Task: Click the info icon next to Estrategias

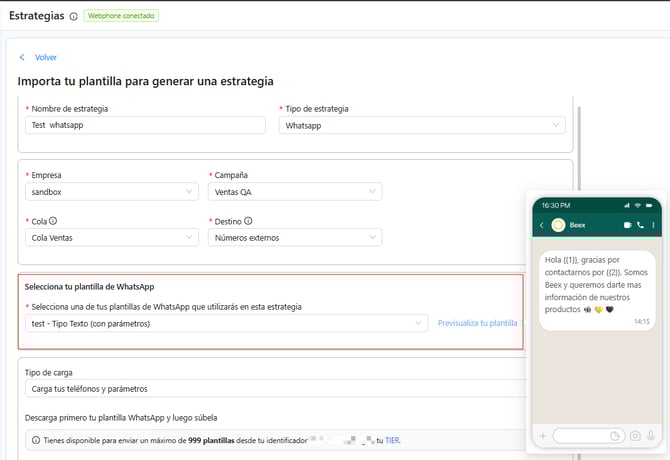Action: click(74, 16)
